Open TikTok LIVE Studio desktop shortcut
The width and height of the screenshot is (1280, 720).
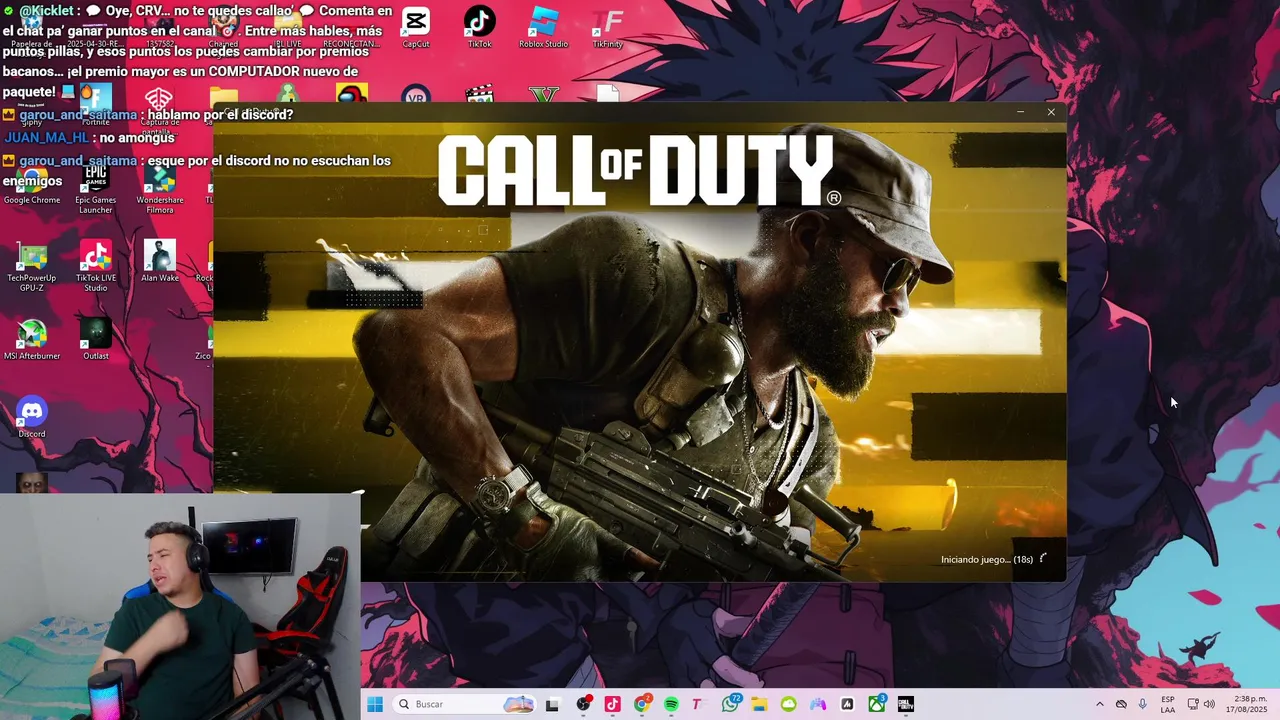pyautogui.click(x=96, y=267)
